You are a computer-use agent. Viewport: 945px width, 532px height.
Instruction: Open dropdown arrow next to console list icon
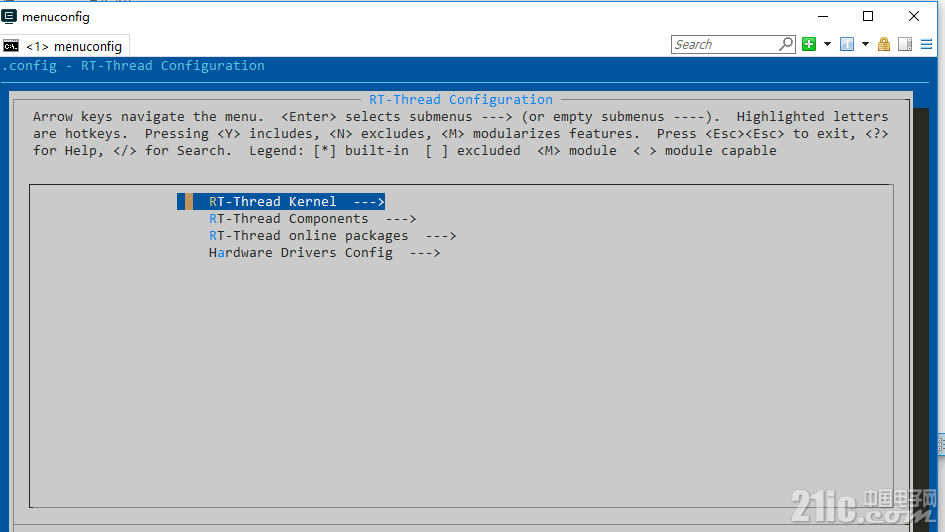coord(865,44)
